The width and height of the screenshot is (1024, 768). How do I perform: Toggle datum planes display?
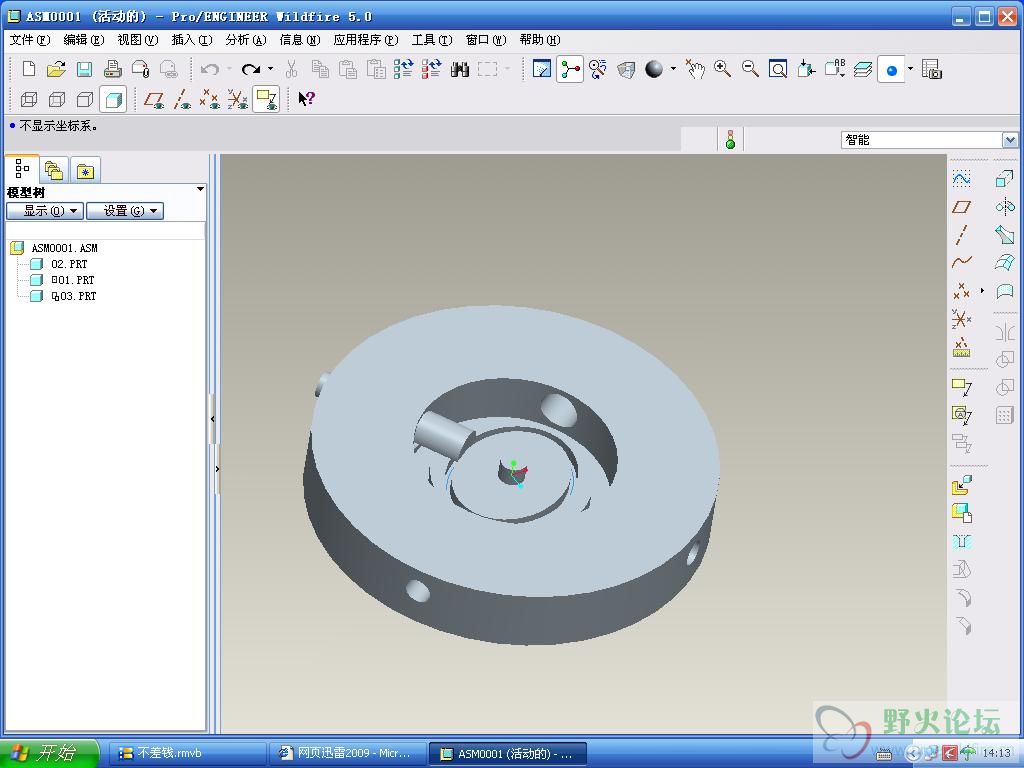(x=154, y=99)
